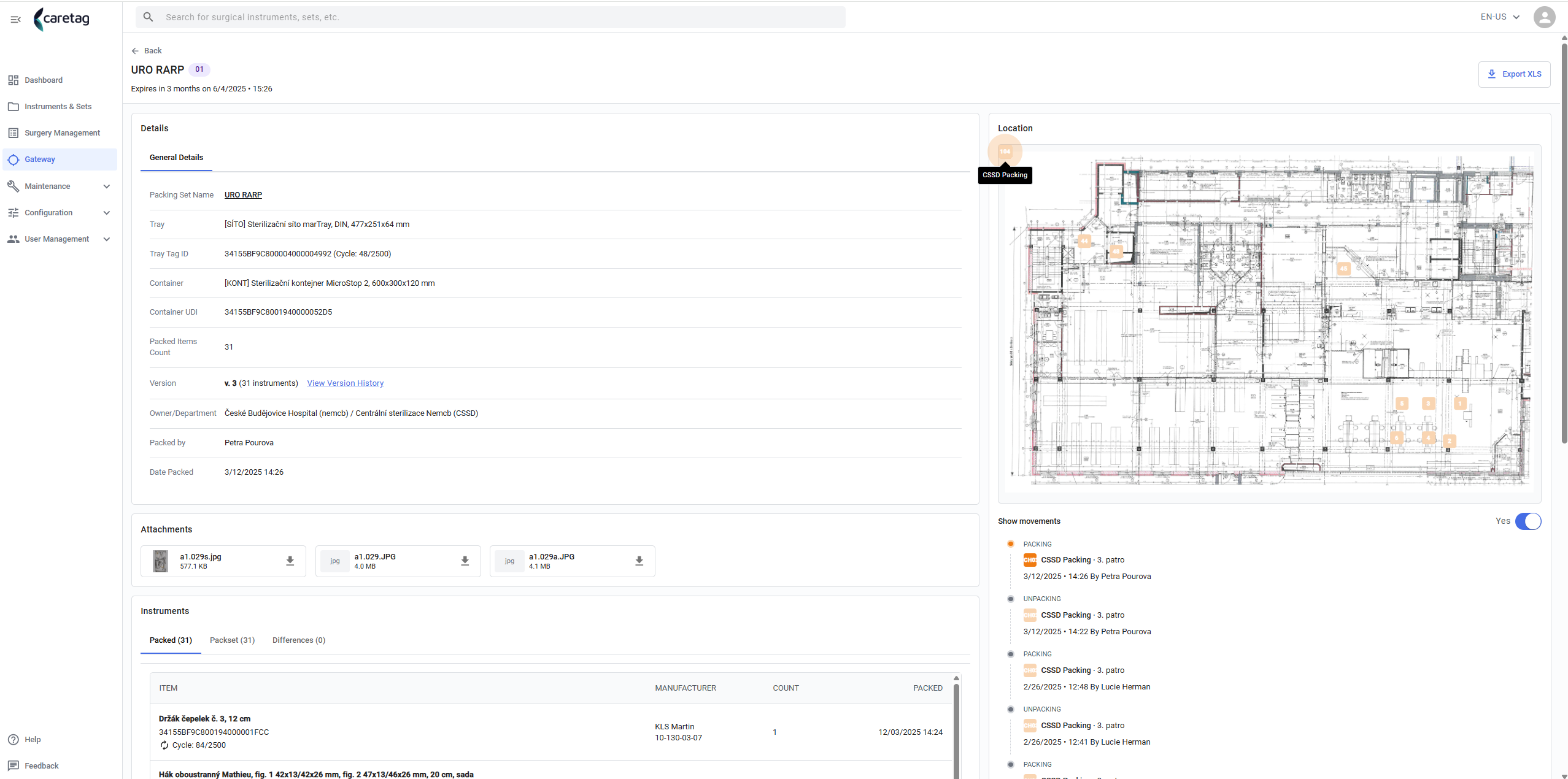The image size is (1568, 779).
Task: Open the View Version History link
Action: (345, 383)
